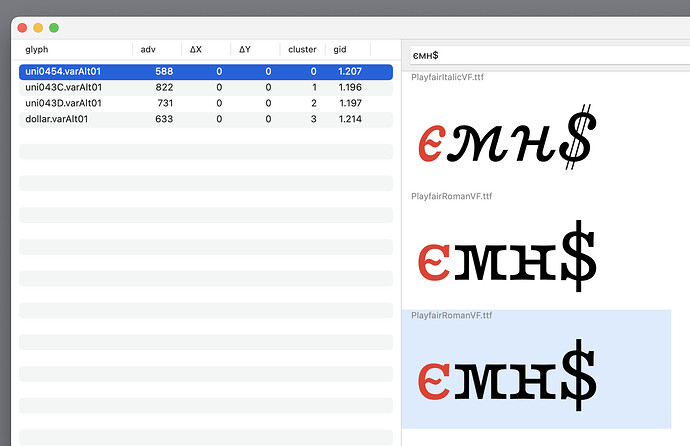690x446 pixels.
Task: Sort by the adv column header
Action: click(148, 49)
